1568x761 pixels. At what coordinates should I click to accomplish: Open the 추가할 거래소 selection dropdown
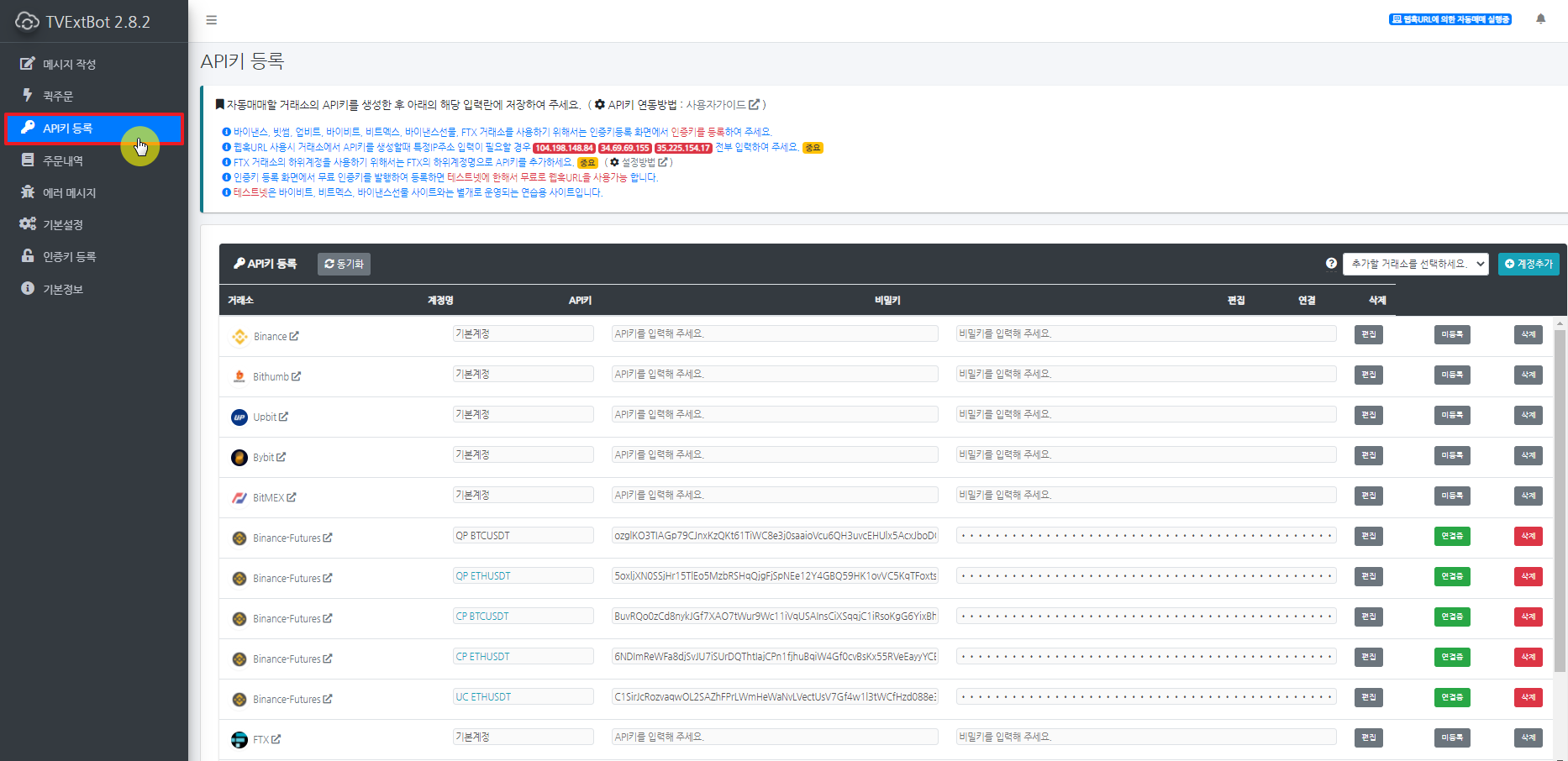[1416, 263]
